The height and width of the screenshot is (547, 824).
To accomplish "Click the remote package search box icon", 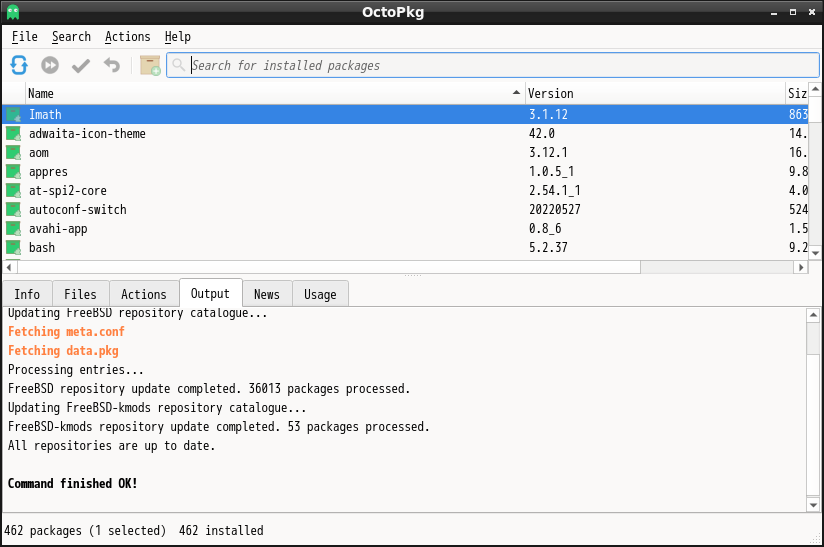I will point(150,65).
